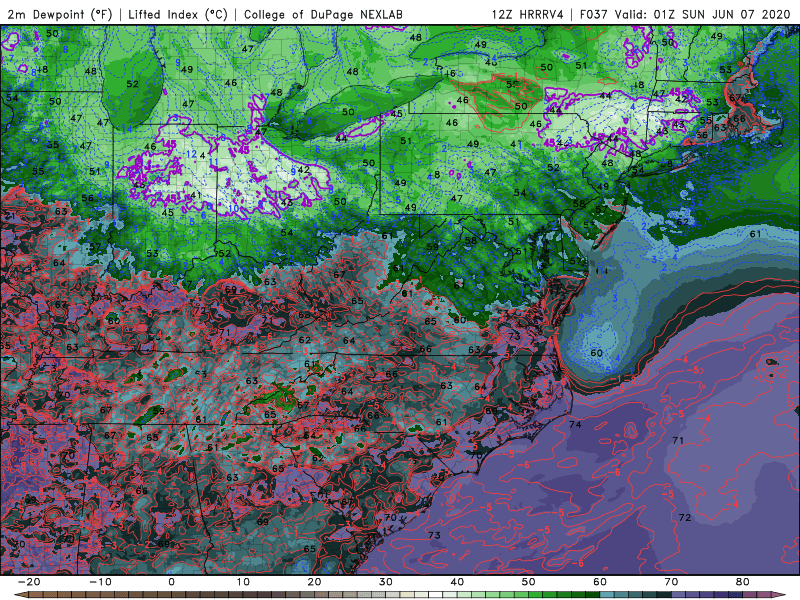The width and height of the screenshot is (800, 600).
Task: Click the '-10' color scale label
Action: pyautogui.click(x=100, y=582)
